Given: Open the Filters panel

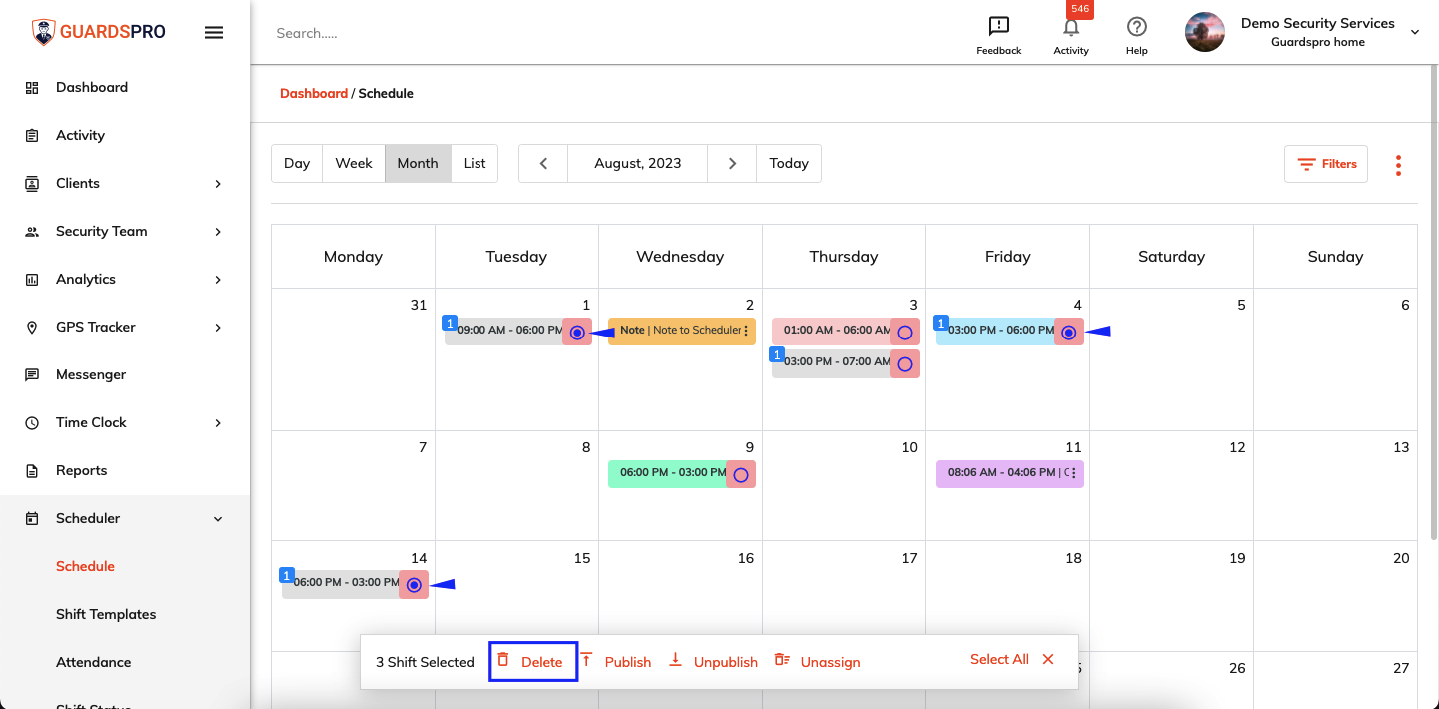Looking at the screenshot, I should click(1325, 163).
